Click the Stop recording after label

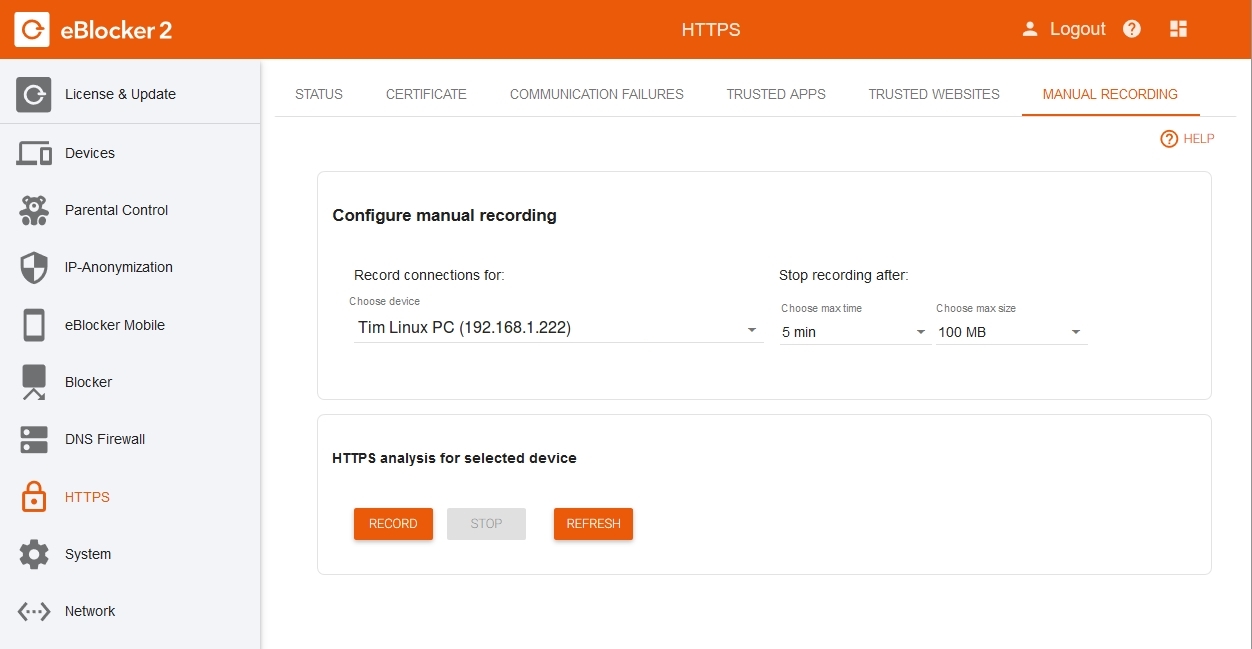[x=843, y=275]
